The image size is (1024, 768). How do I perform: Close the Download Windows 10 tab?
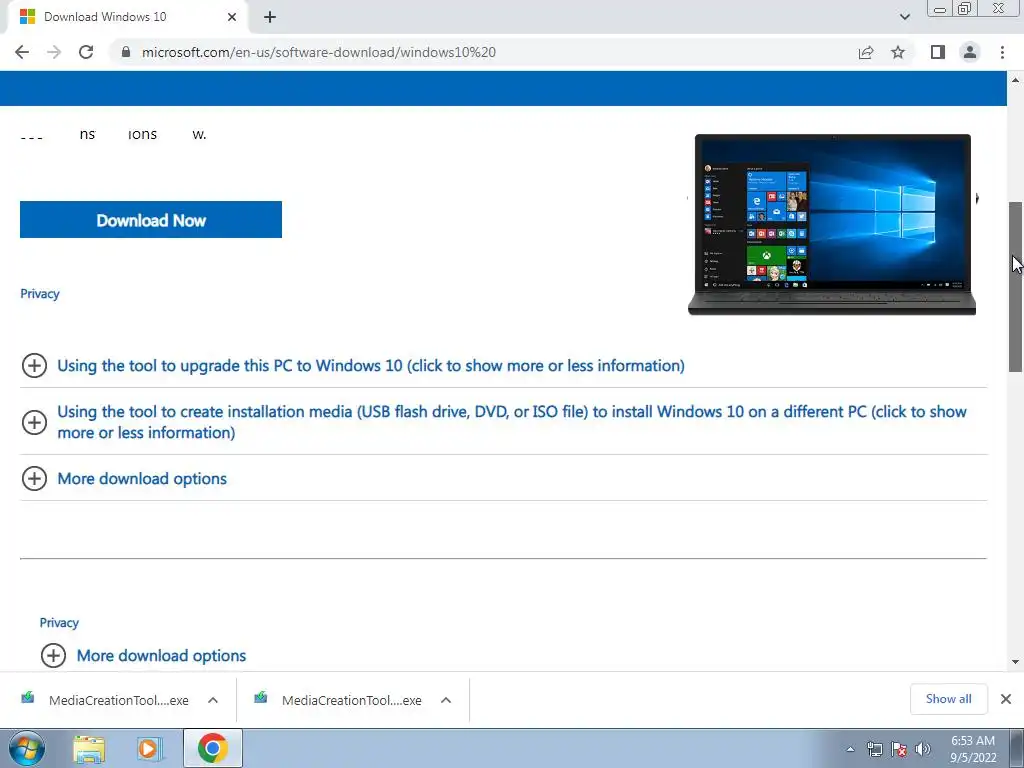pyautogui.click(x=232, y=17)
